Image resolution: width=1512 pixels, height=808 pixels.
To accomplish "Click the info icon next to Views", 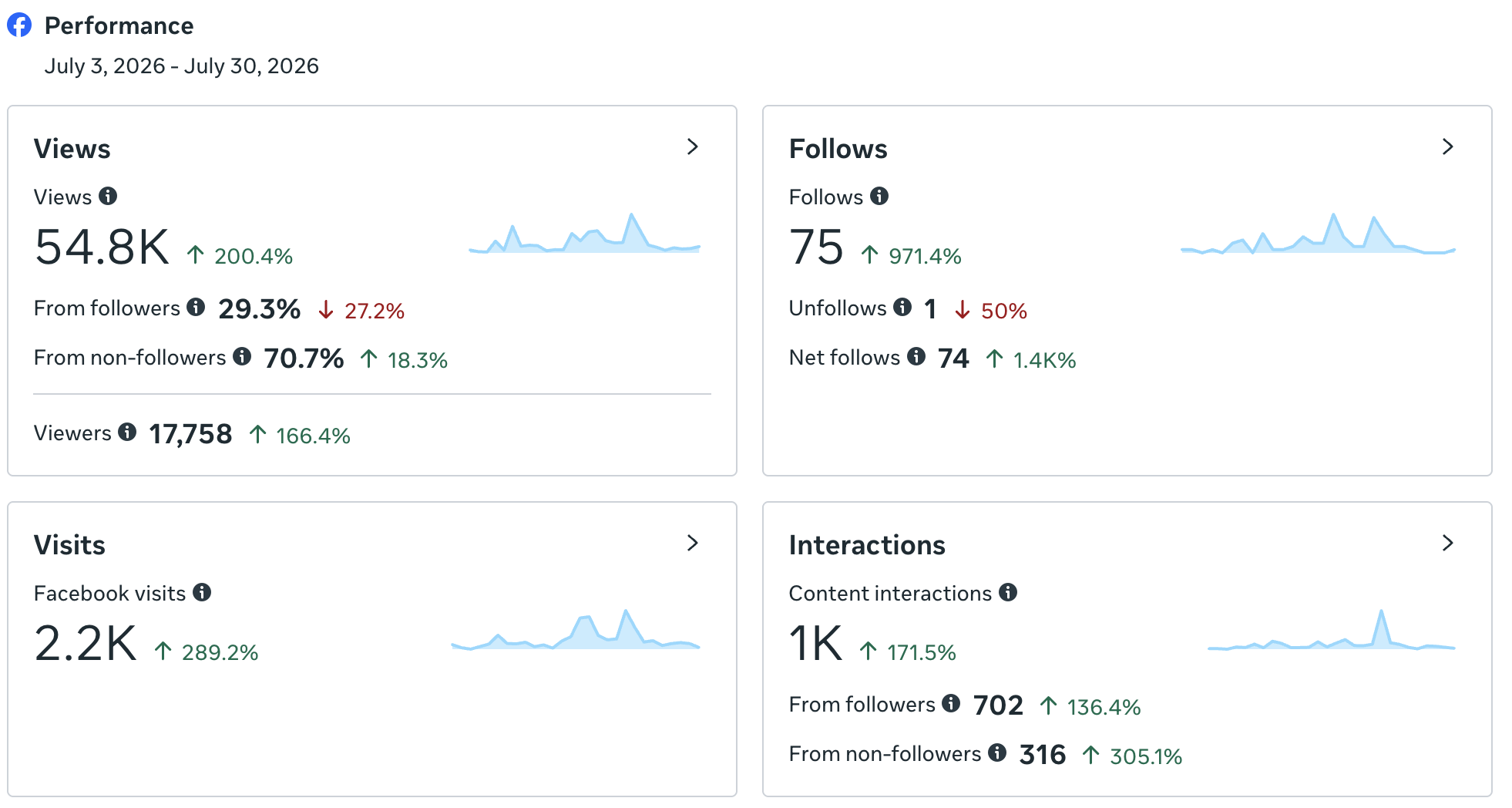I will (108, 196).
